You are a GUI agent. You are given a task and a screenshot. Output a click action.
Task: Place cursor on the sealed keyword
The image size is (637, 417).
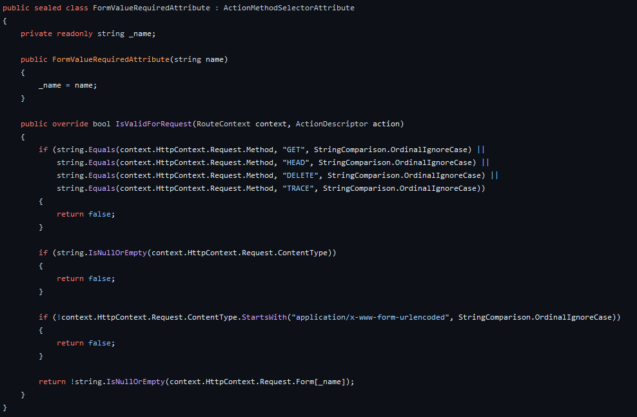(50, 8)
